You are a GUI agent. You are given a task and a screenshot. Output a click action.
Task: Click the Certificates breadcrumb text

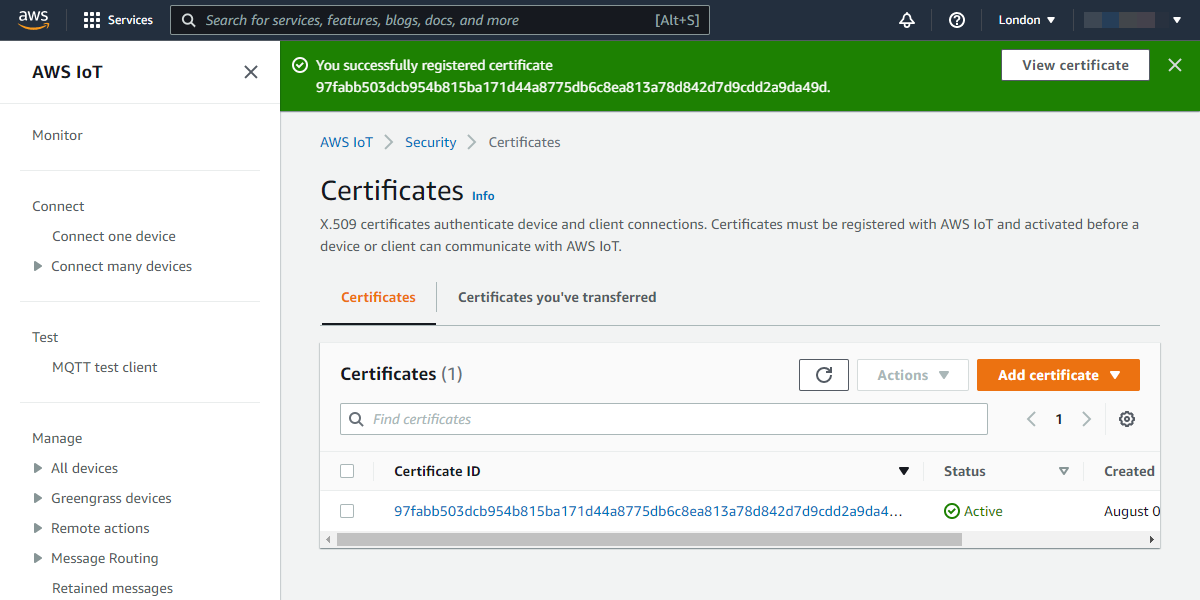point(524,142)
